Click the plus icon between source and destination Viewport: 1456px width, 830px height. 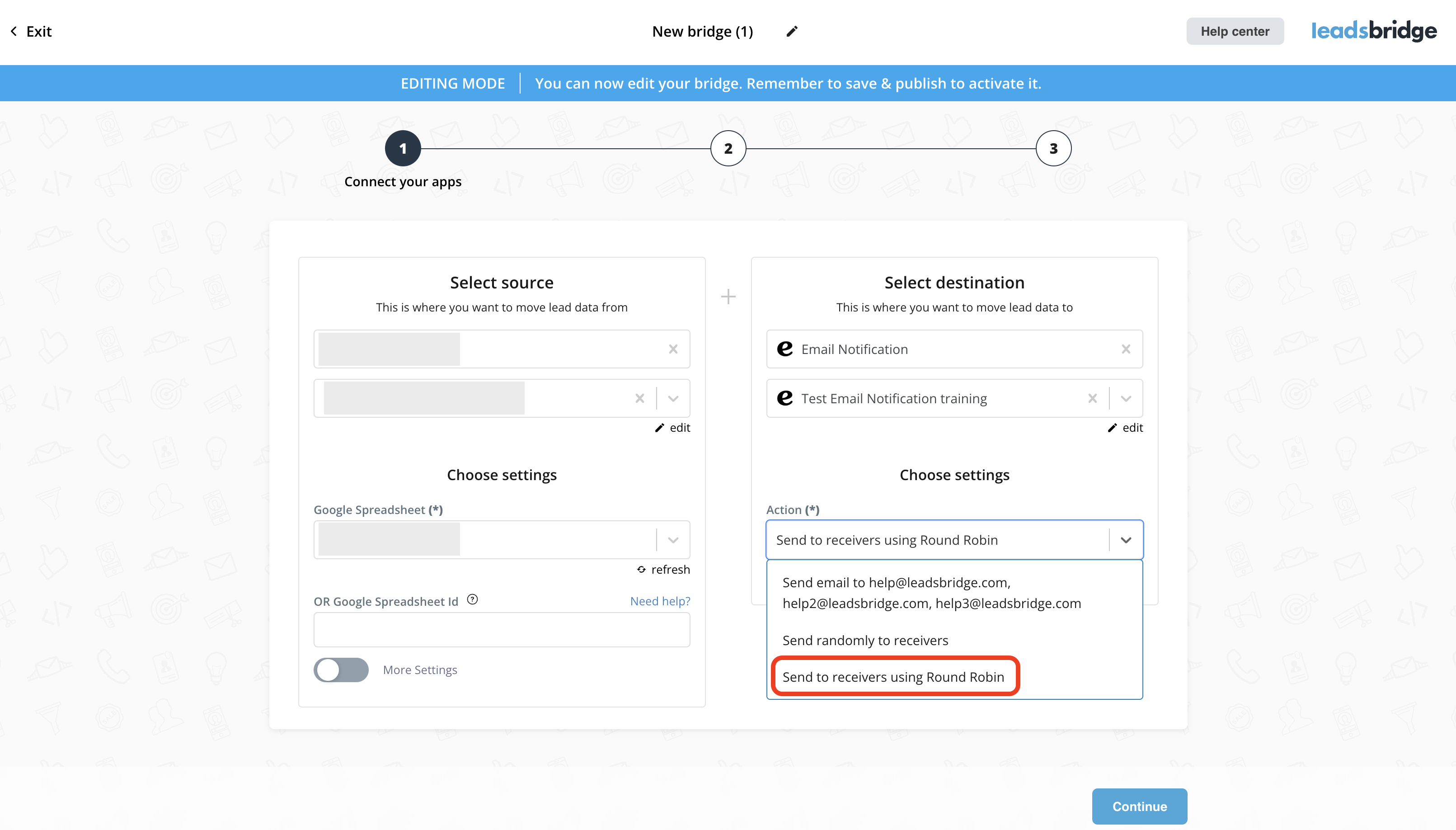tap(728, 297)
